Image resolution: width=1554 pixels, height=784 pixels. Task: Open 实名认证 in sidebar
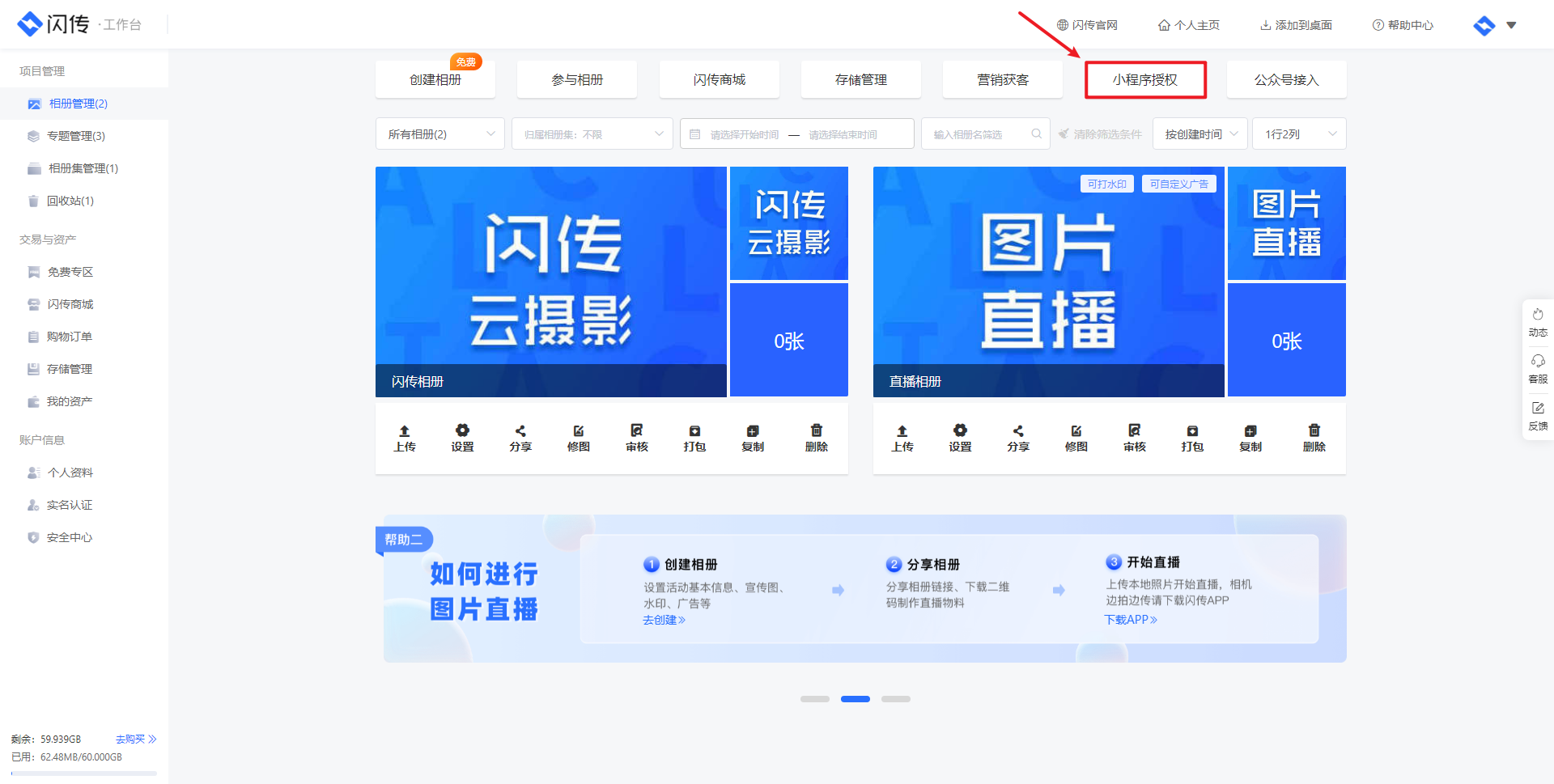(84, 505)
